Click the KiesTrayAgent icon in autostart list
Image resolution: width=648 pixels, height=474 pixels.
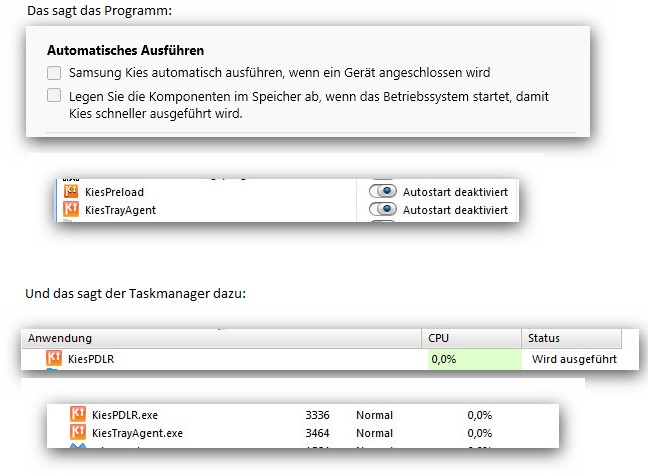coord(71,210)
